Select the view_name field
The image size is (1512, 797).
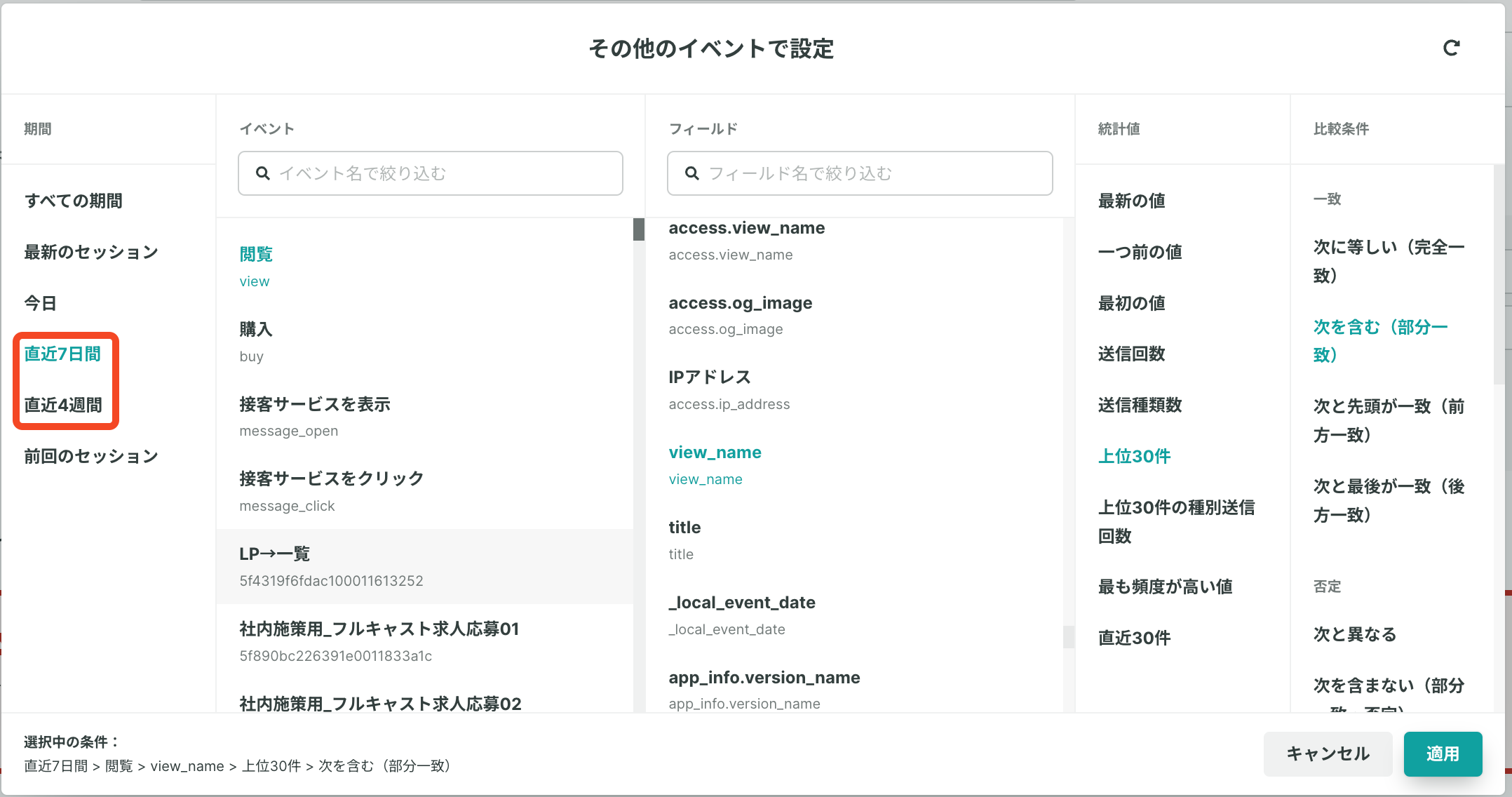click(x=854, y=465)
